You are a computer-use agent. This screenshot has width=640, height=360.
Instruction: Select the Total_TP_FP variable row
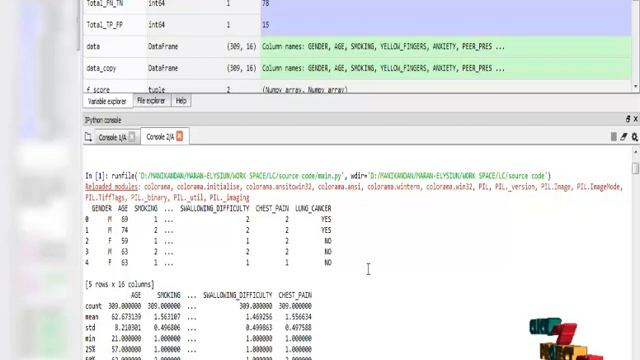click(357, 25)
